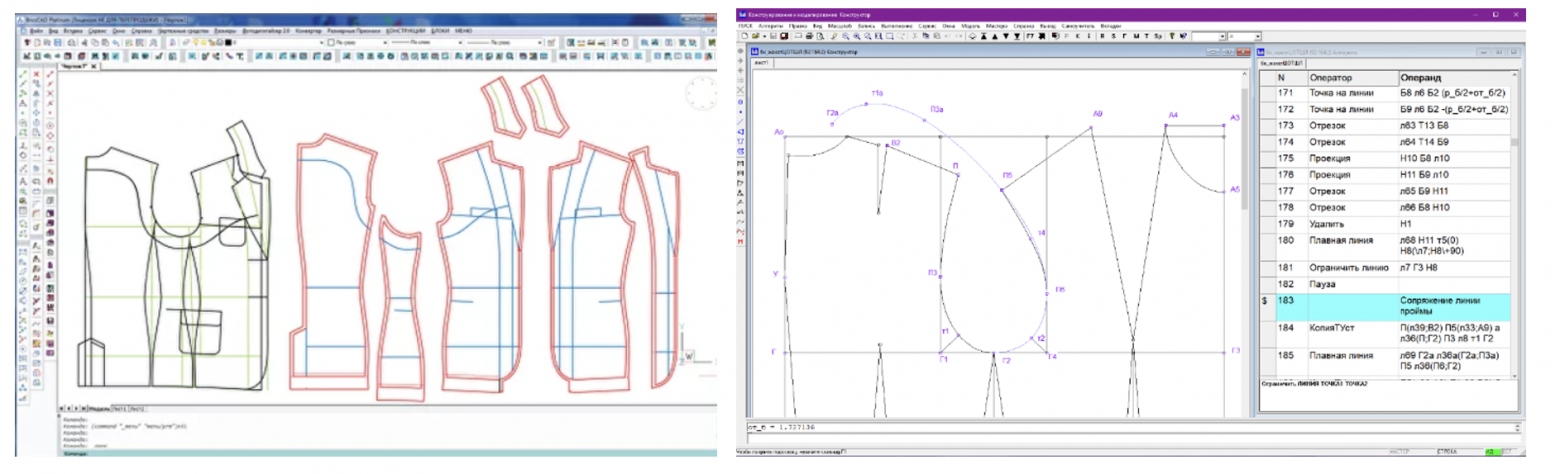The image size is (1560, 474).
Task: Open Самоучитель menu
Action: [1078, 26]
